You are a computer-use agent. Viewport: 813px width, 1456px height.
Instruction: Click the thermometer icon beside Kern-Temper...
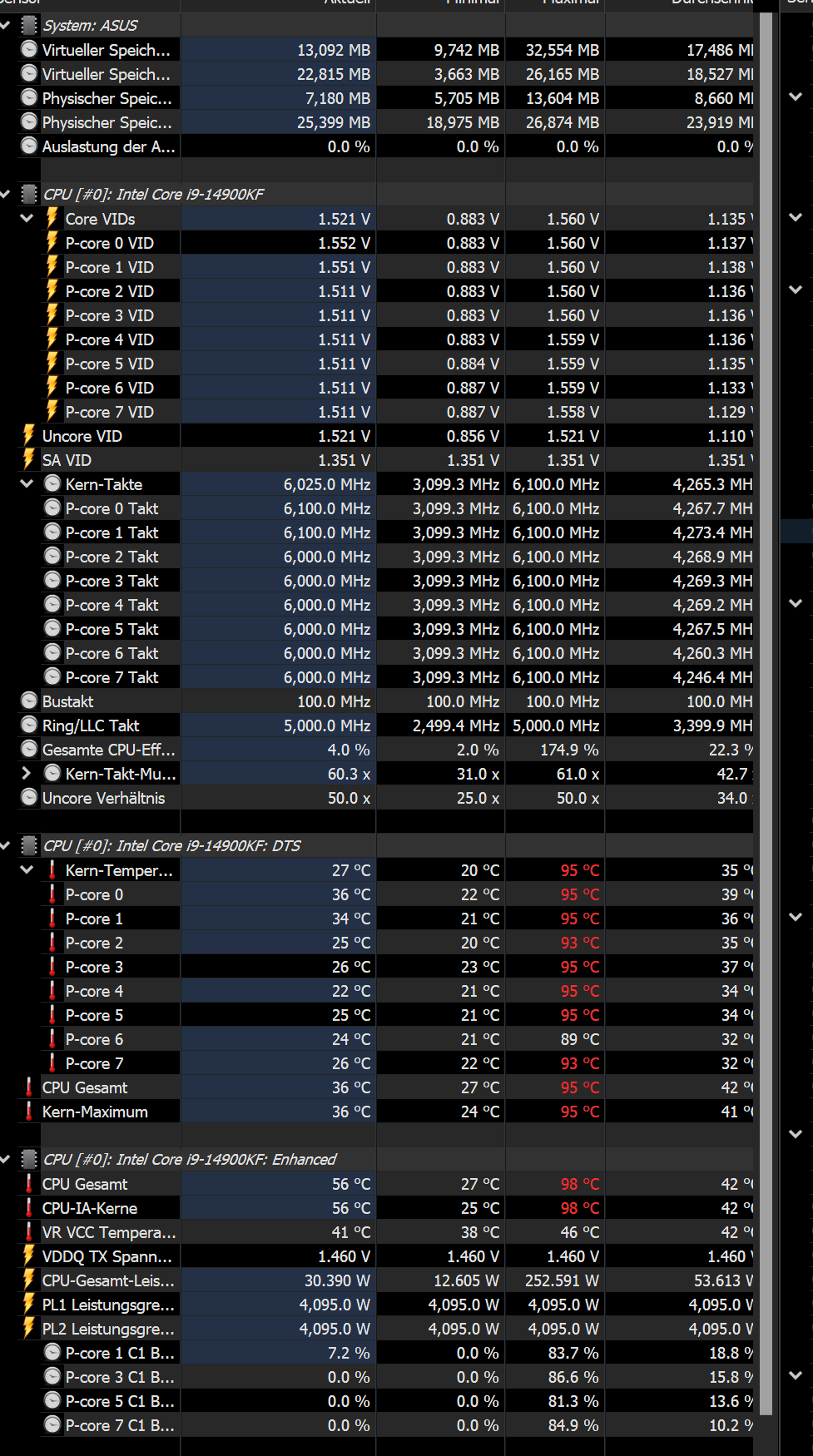52,869
